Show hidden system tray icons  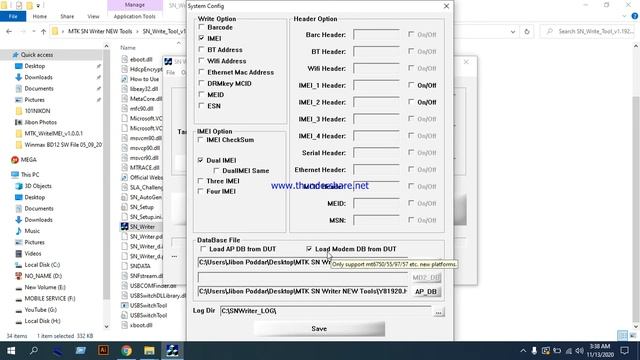(x=523, y=351)
